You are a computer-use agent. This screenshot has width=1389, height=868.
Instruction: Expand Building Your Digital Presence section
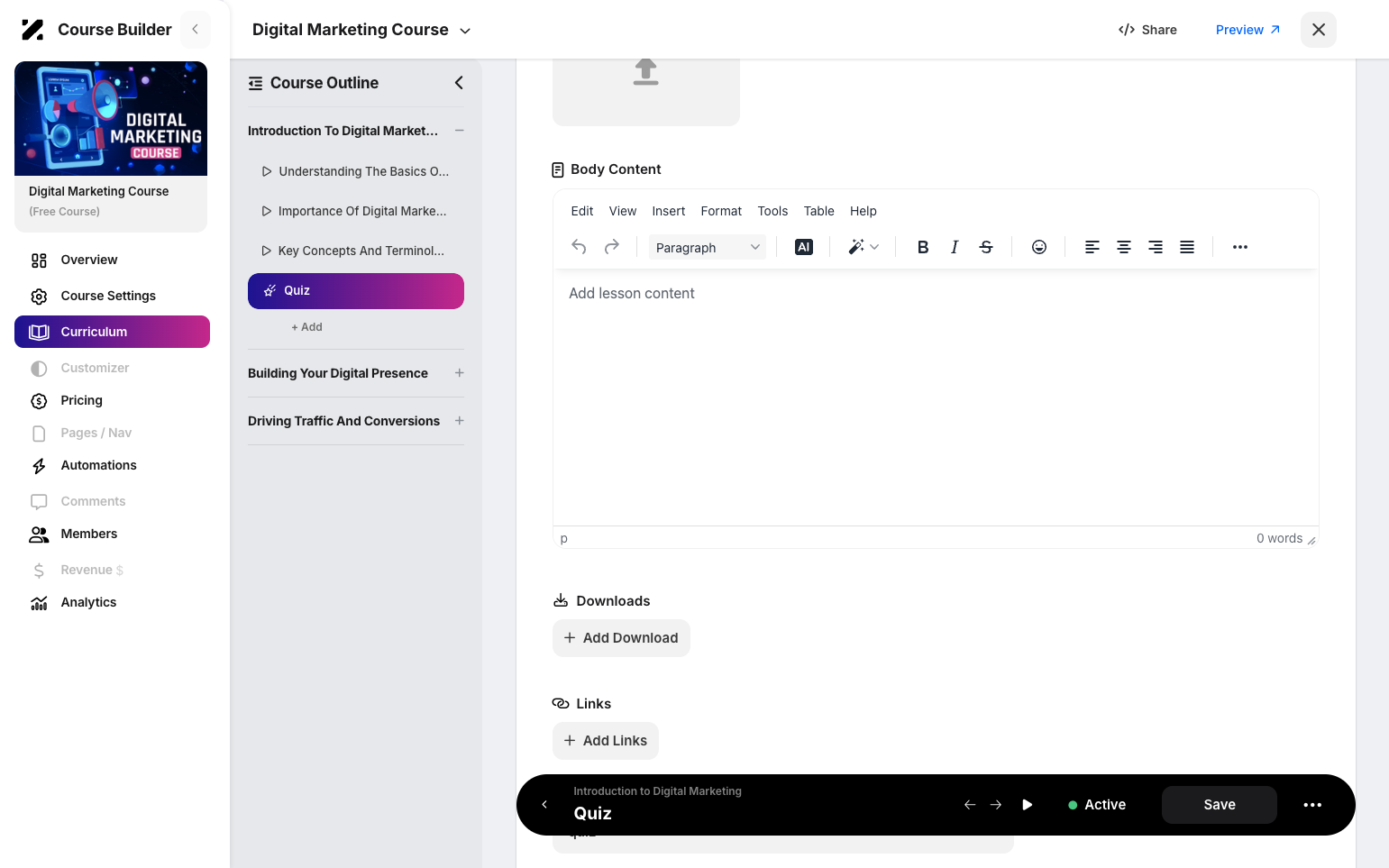(460, 373)
